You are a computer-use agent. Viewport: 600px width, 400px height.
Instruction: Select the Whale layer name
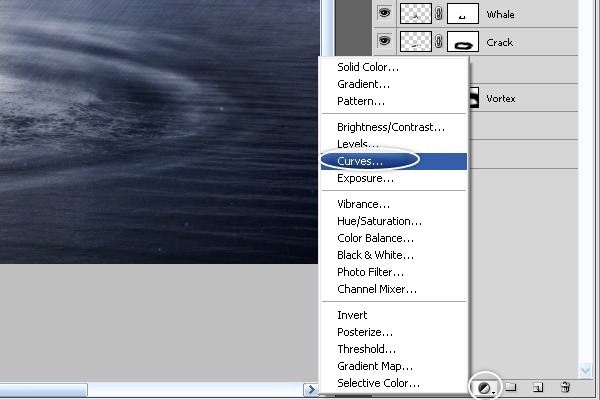click(500, 15)
